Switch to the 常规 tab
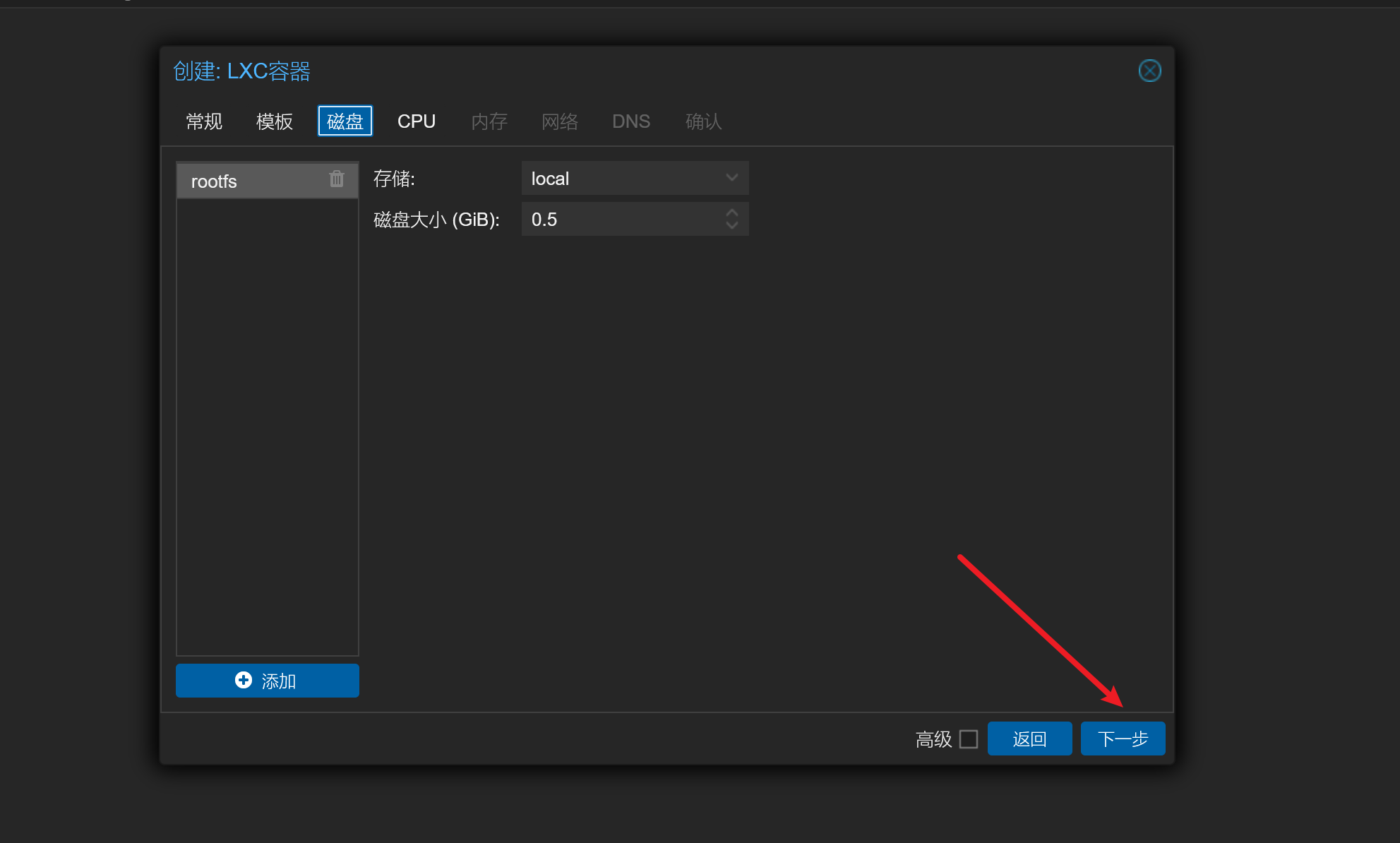The width and height of the screenshot is (1400, 843). click(204, 121)
